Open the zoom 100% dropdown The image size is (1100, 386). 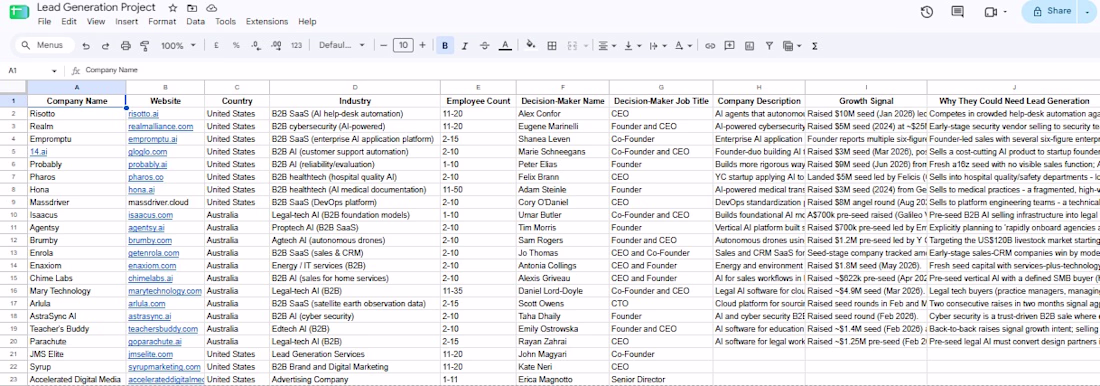[178, 46]
